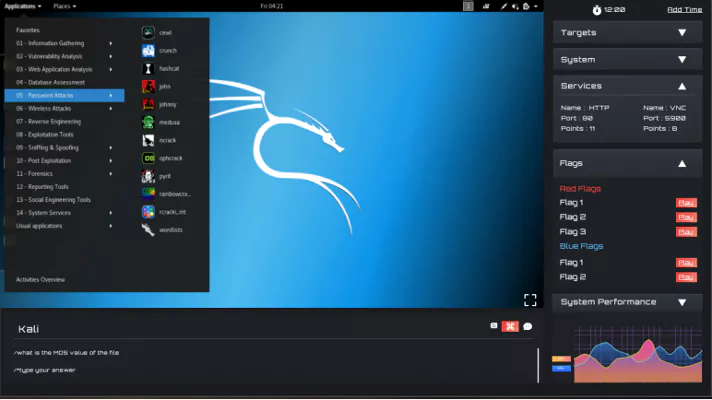Launch the cewl tool icon

pyautogui.click(x=148, y=33)
